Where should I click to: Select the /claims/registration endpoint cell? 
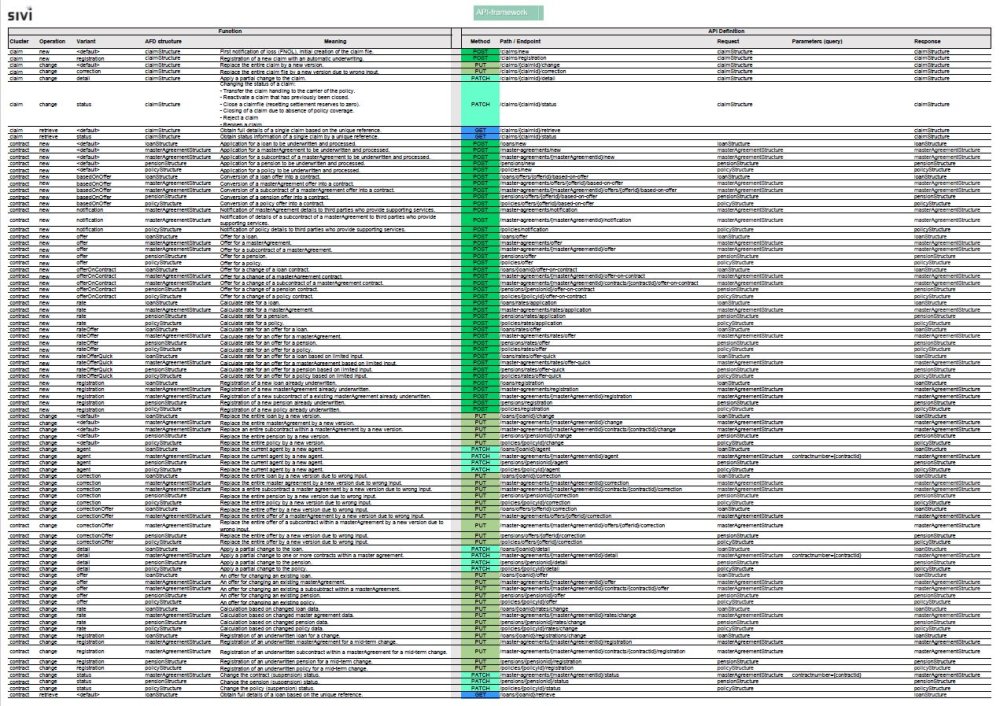[523, 58]
